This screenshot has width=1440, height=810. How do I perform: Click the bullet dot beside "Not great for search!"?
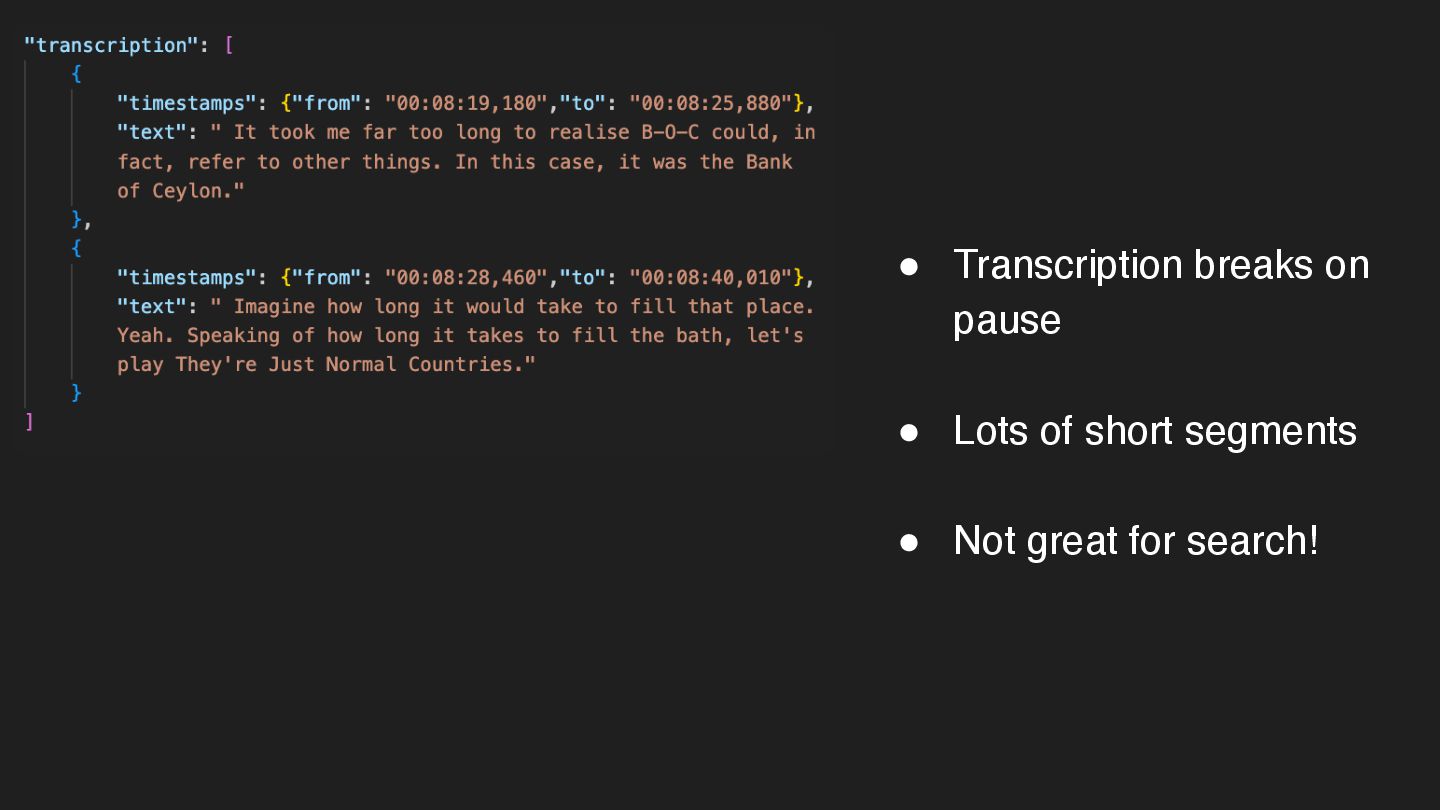pyautogui.click(x=909, y=542)
